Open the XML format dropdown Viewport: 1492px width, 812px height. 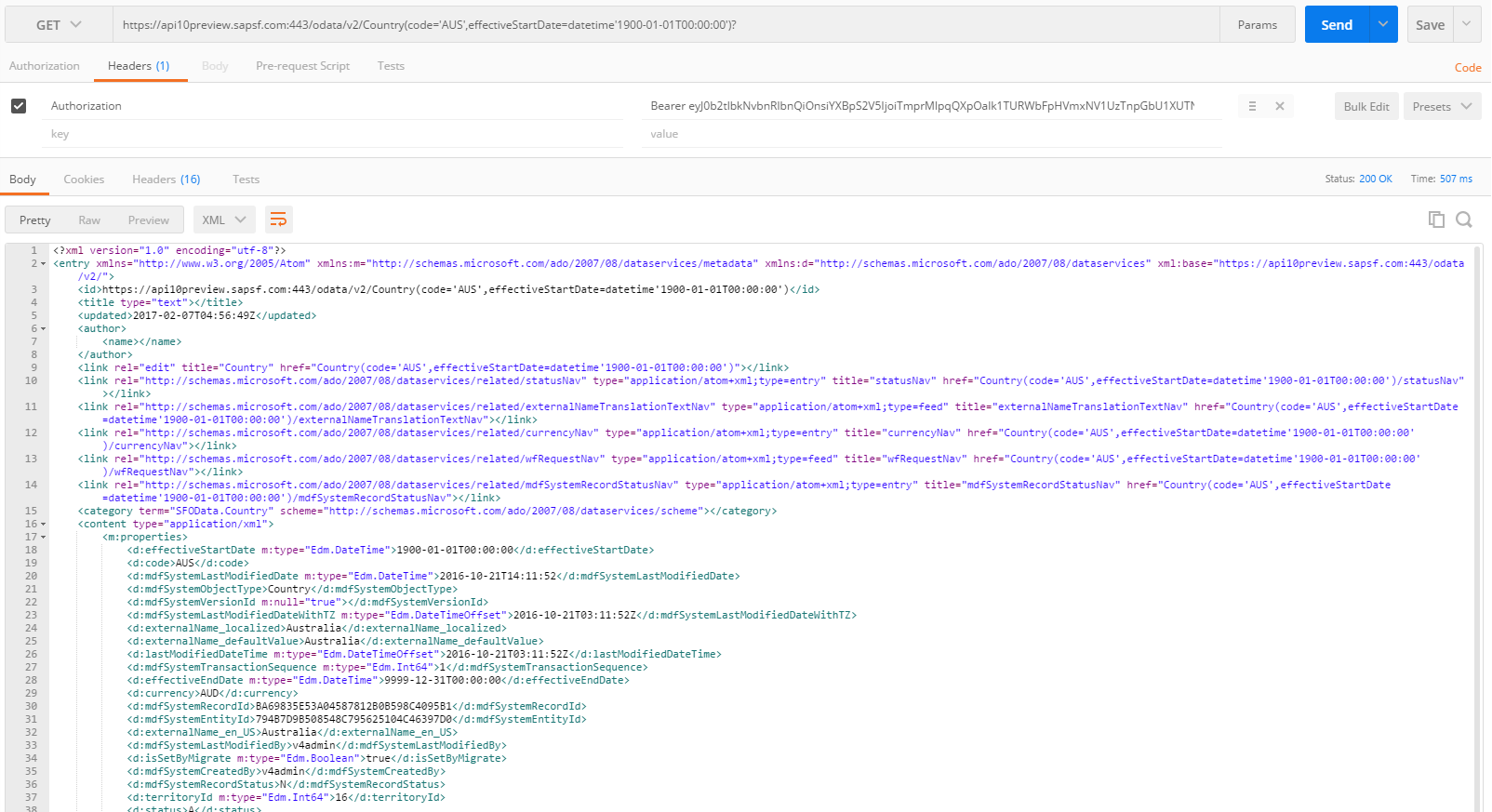tap(224, 220)
